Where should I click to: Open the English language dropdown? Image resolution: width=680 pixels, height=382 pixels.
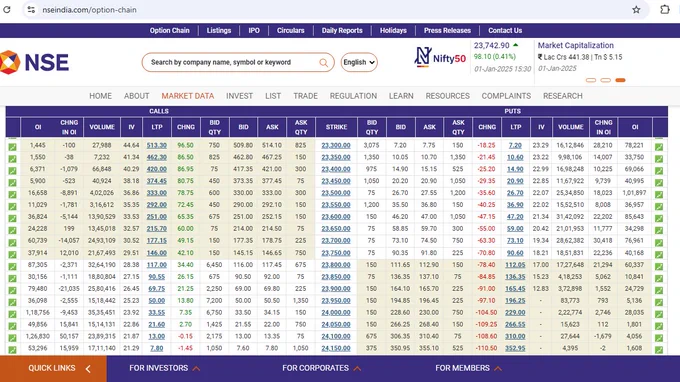tap(359, 62)
